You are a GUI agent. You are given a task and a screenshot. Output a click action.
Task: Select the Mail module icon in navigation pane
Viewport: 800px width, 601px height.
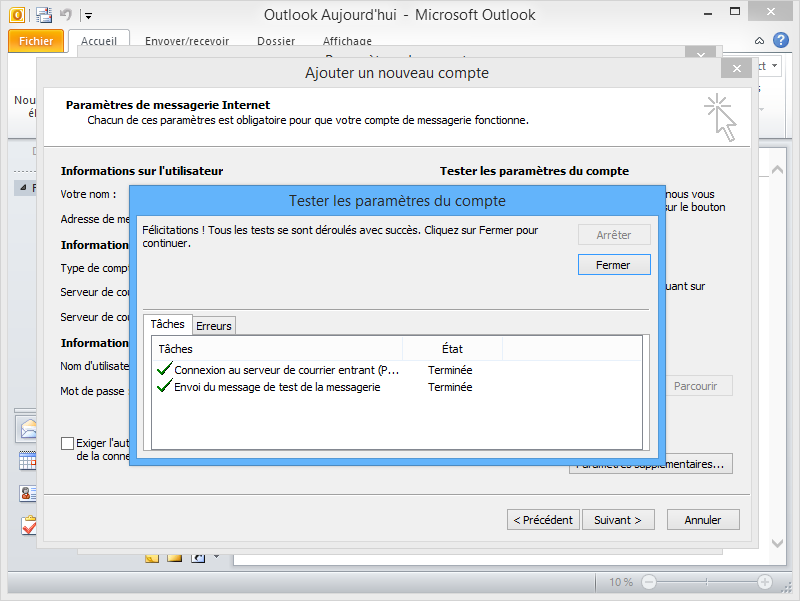28,428
